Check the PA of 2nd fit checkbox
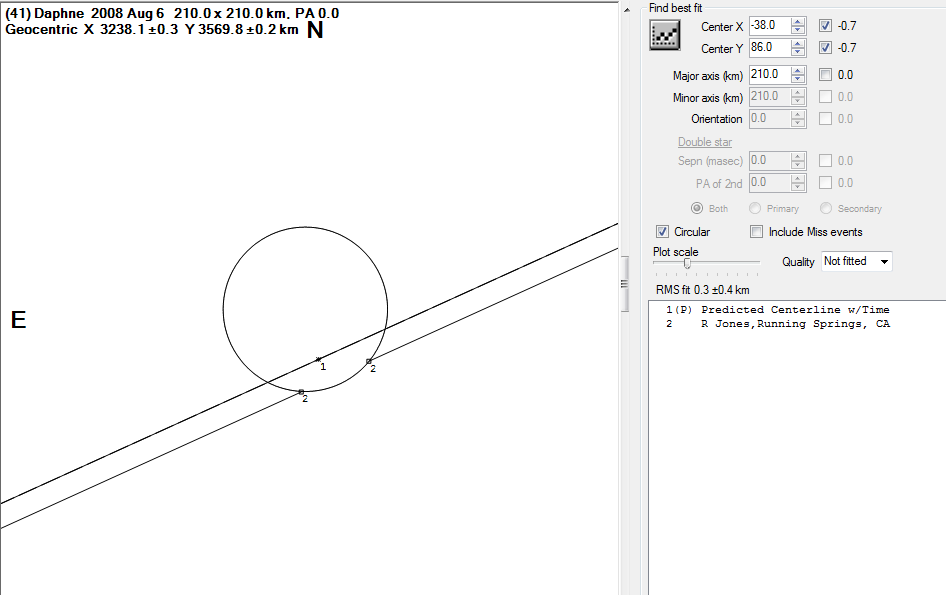Image resolution: width=946 pixels, height=595 pixels. tap(825, 183)
